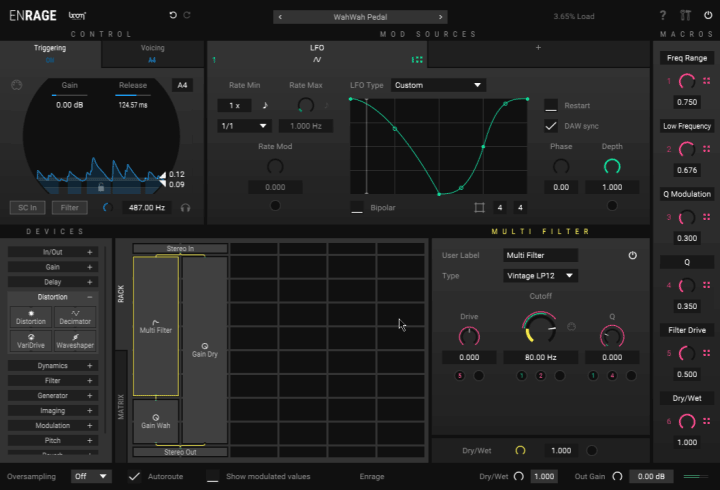Select the Distortion device icon

[x=30, y=318]
